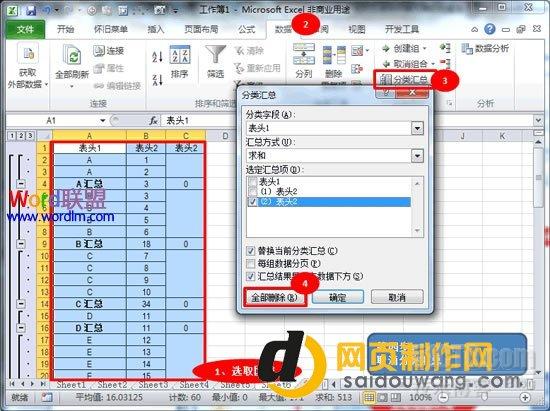The width and height of the screenshot is (550, 411).
Task: Open the custom Sort dialog
Action: click(180, 62)
